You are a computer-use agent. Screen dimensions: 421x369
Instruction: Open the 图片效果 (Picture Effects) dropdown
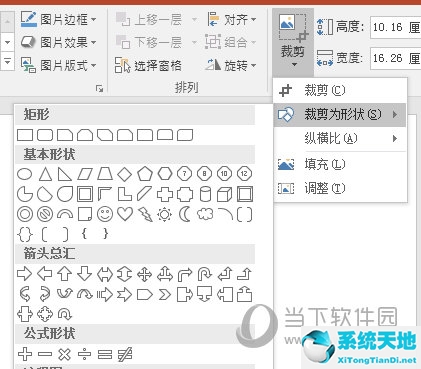(x=59, y=42)
